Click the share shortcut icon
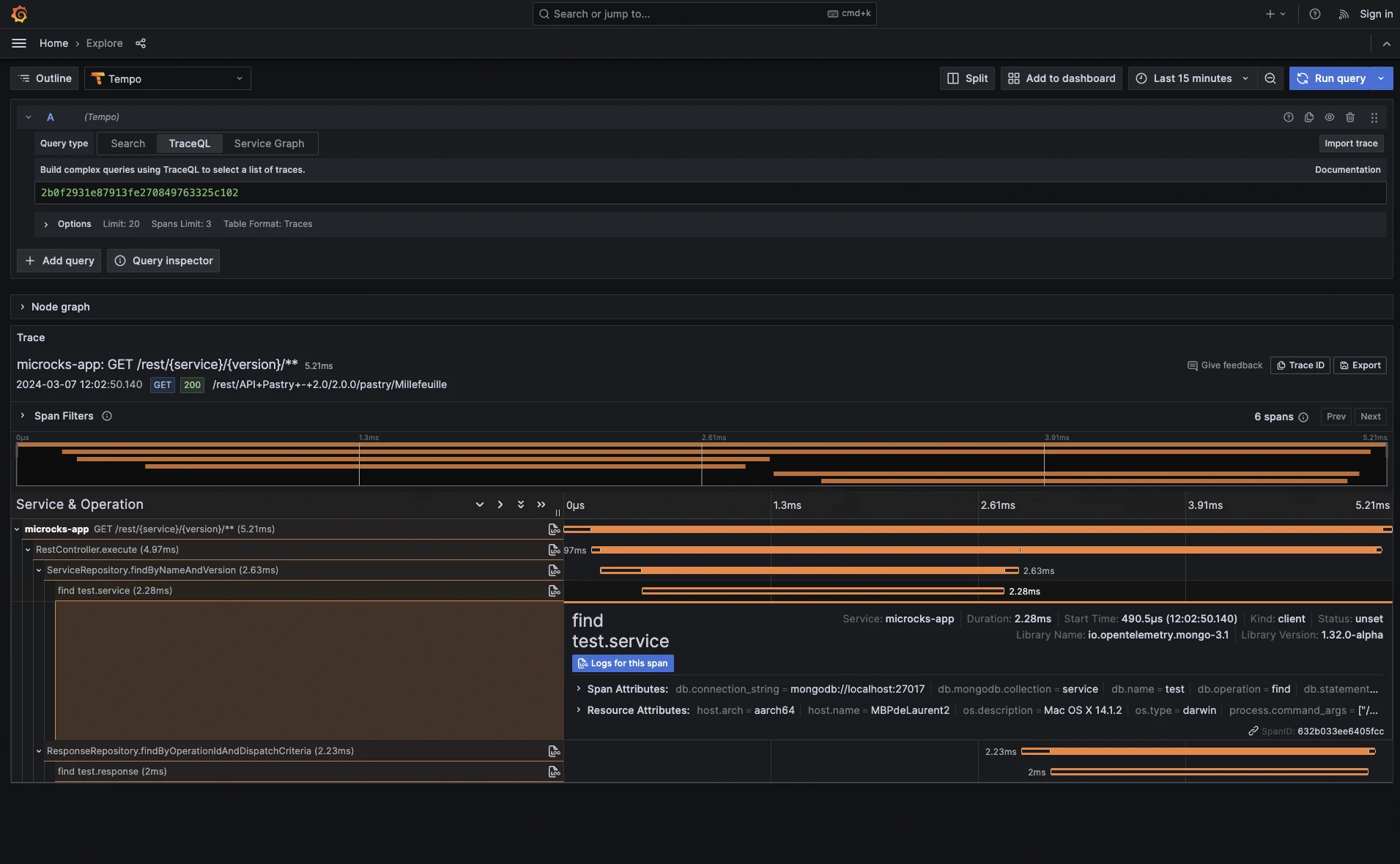This screenshot has width=1400, height=864. (141, 43)
